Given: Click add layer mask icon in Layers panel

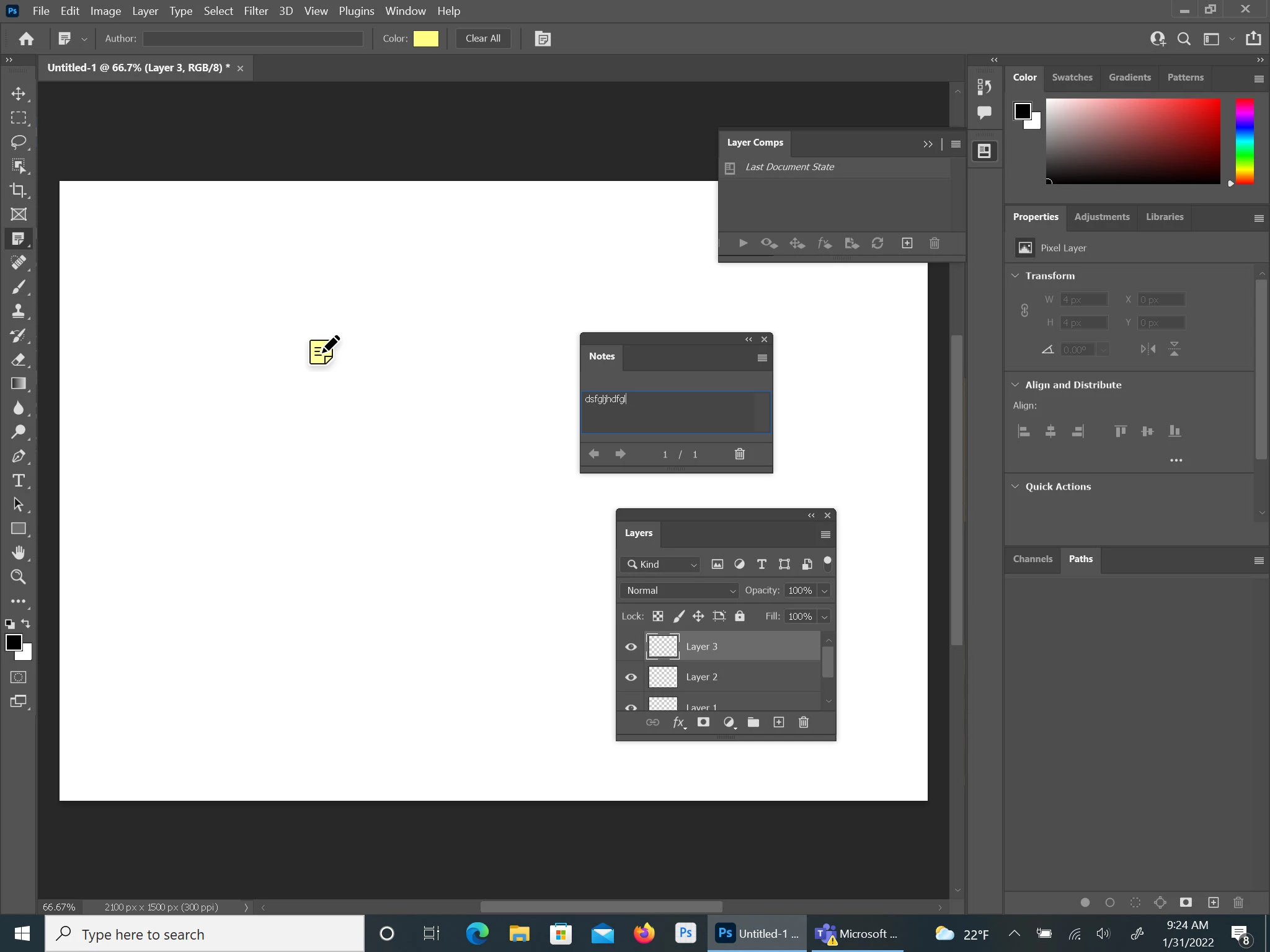Looking at the screenshot, I should click(703, 722).
